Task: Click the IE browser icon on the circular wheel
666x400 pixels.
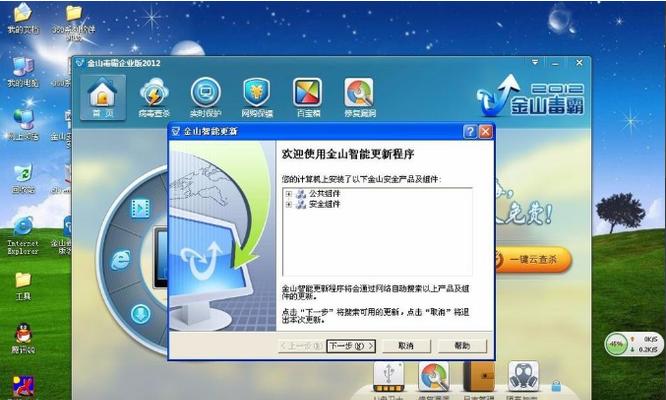Action: (x=121, y=260)
